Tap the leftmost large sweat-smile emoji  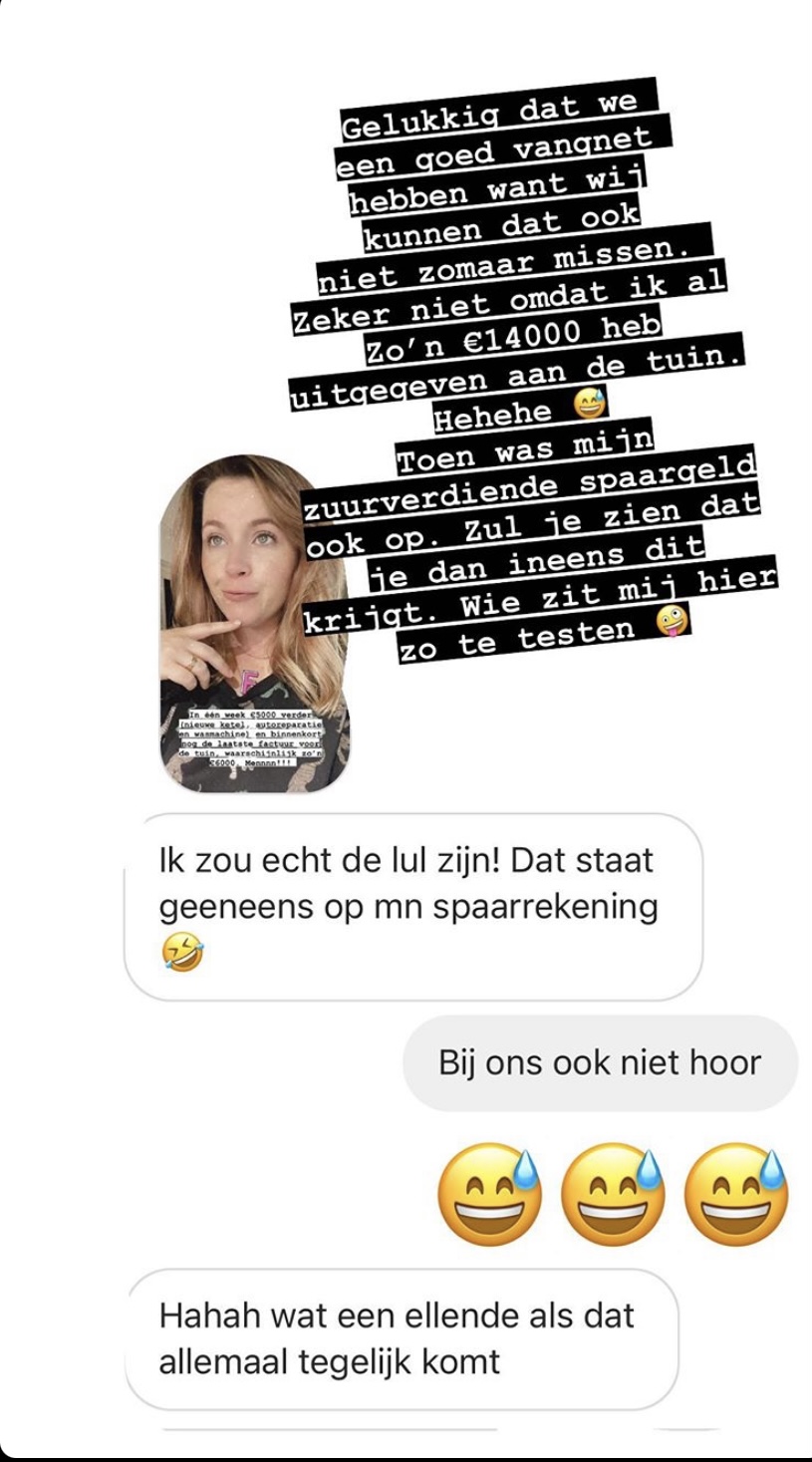tap(490, 1195)
